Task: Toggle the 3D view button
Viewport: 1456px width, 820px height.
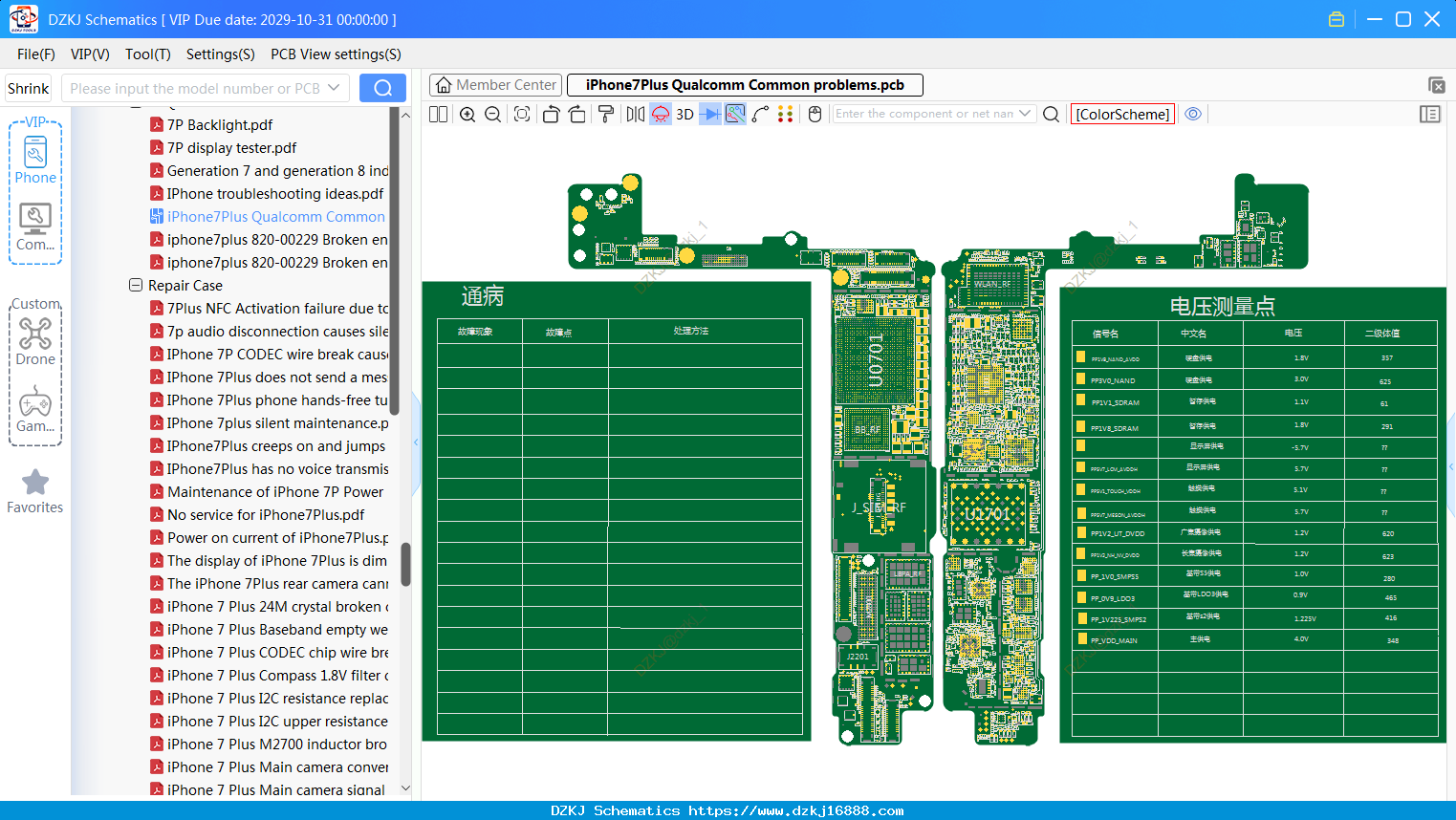Action: point(685,115)
